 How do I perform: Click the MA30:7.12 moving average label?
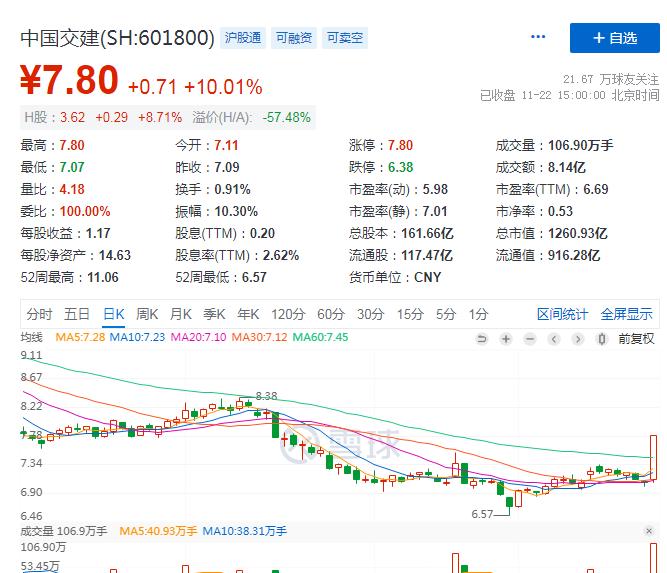[259, 337]
